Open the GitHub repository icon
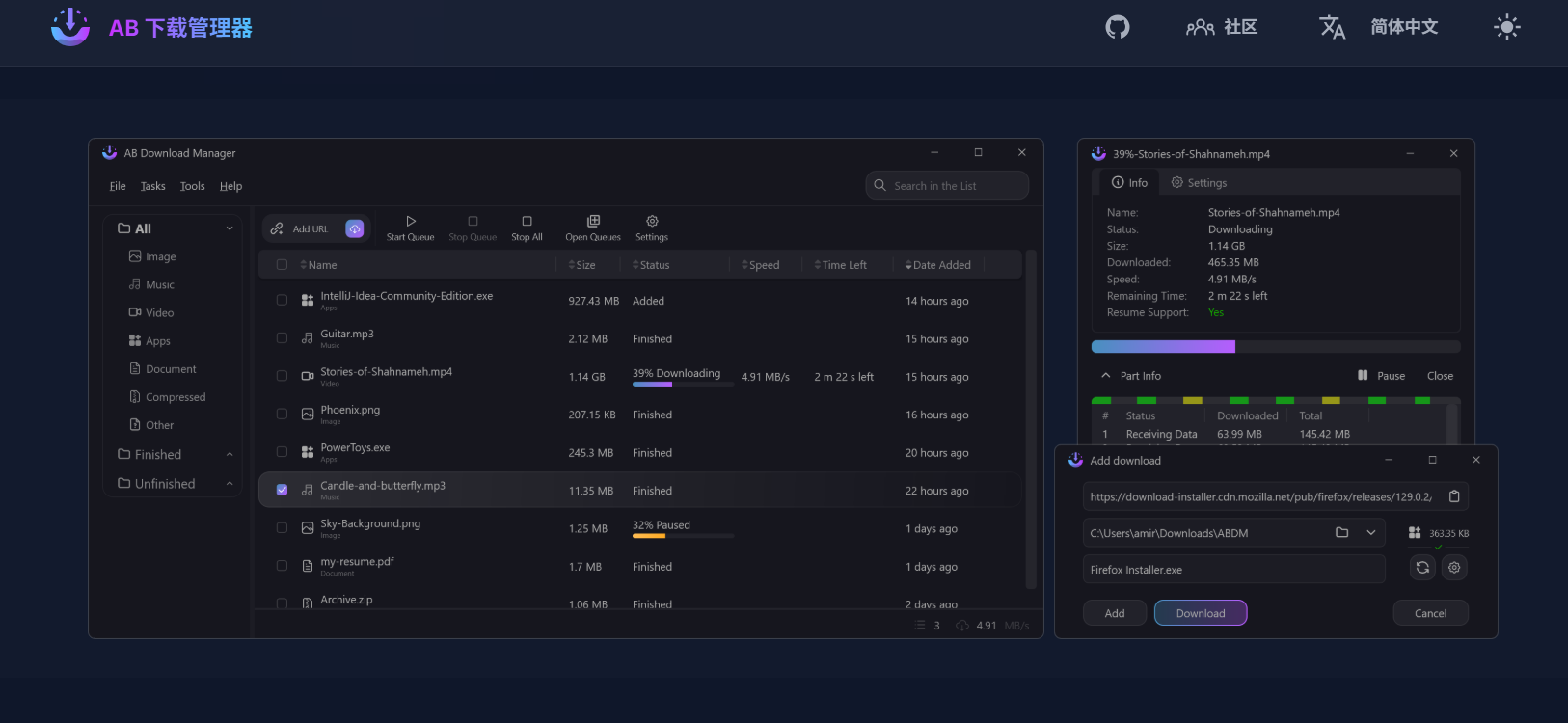The height and width of the screenshot is (723, 1568). pos(1117,27)
